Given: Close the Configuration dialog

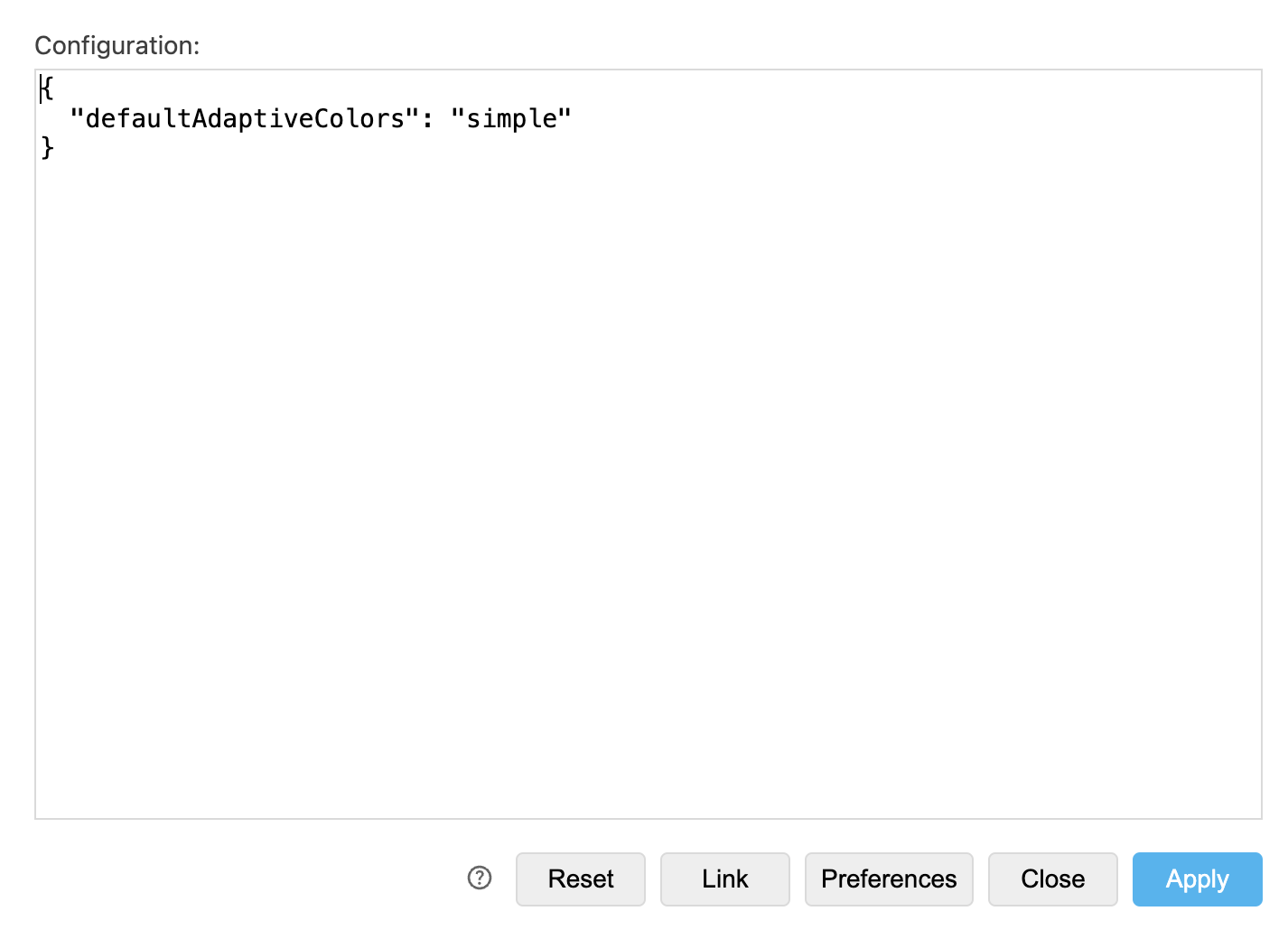Looking at the screenshot, I should point(1052,879).
